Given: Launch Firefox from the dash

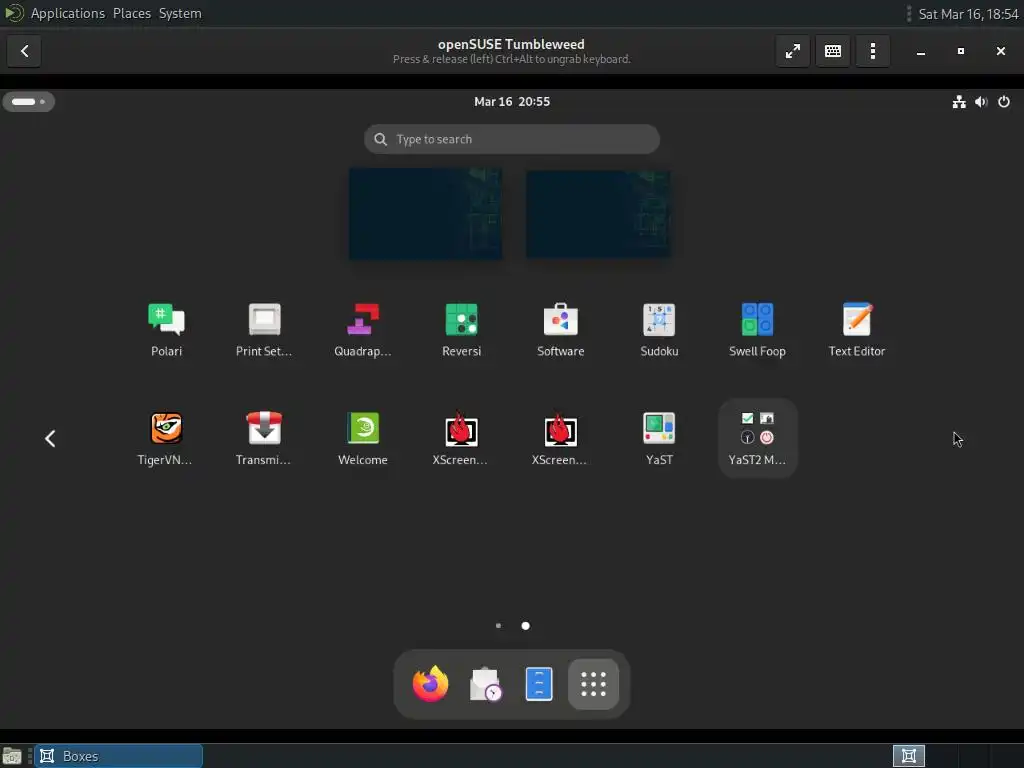Looking at the screenshot, I should [430, 684].
